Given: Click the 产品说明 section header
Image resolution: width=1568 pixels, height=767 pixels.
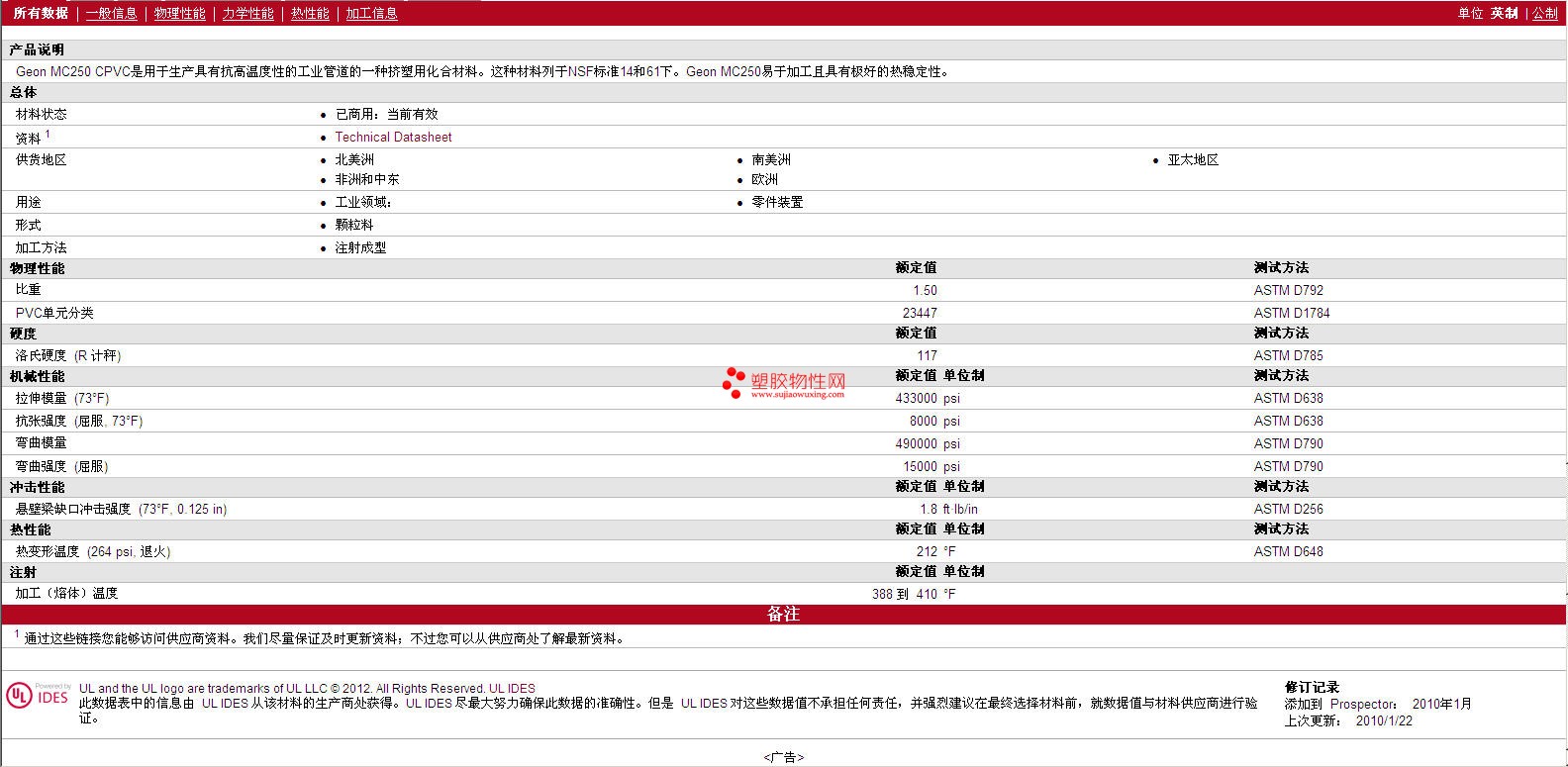Looking at the screenshot, I should coord(37,49).
